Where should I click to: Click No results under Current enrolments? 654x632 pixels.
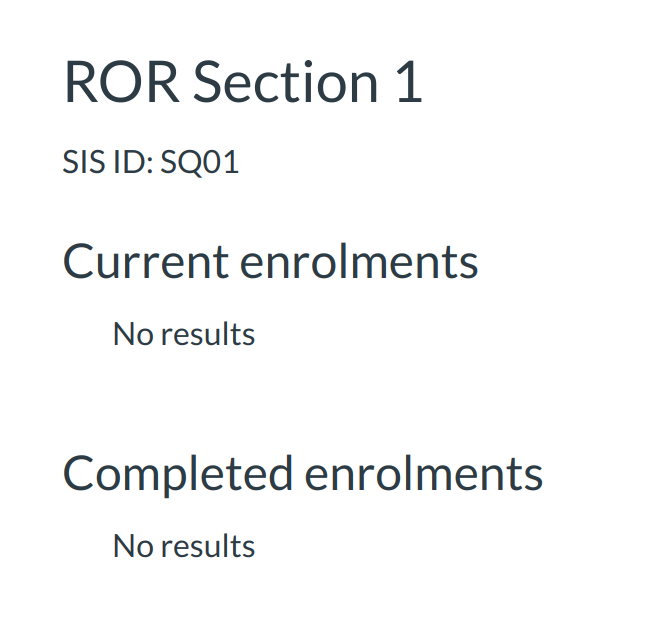(184, 334)
